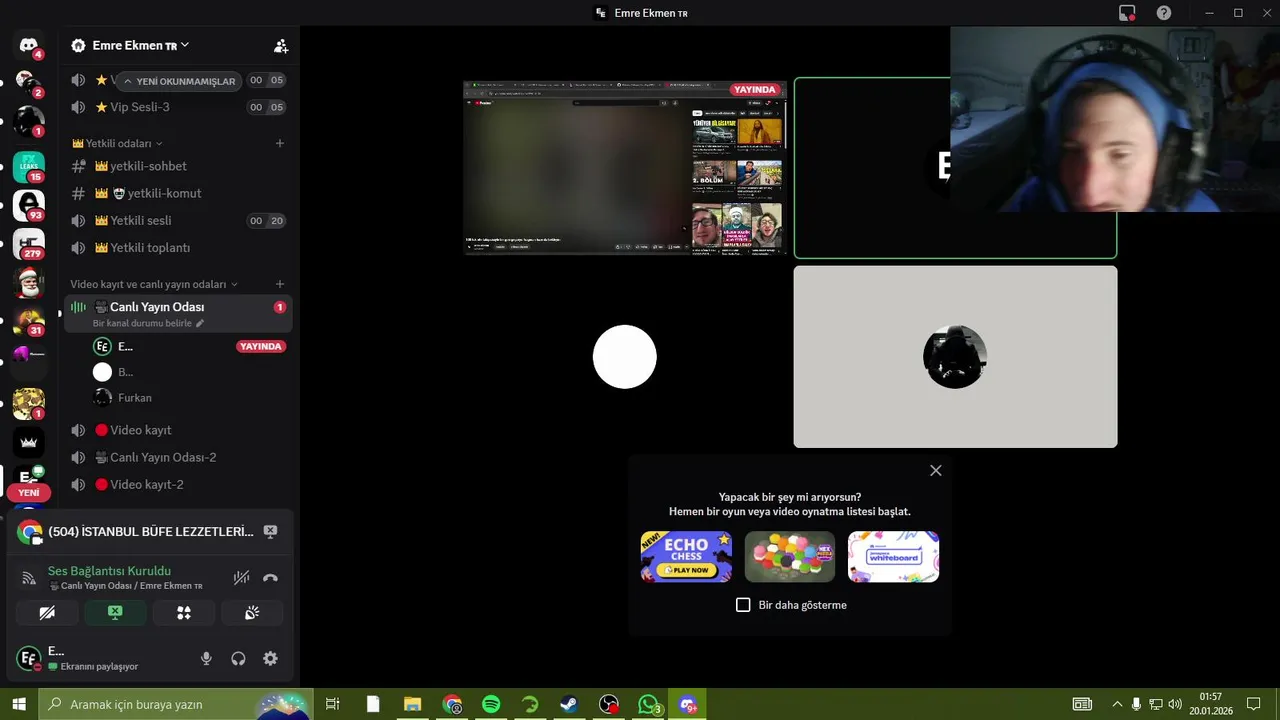Screen dimensions: 1280x720
Task: Close the activity suggestion popup
Action: [x=936, y=471]
